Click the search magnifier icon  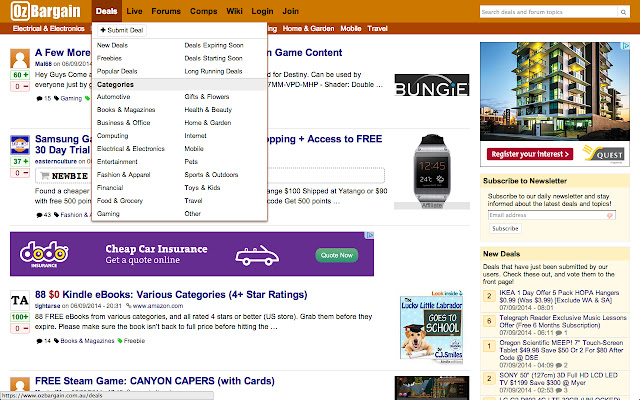[623, 12]
